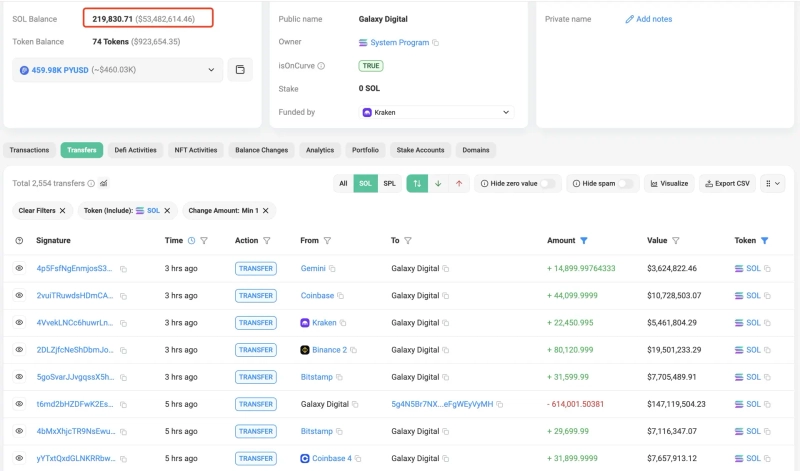Switch to the Defi Activities tab
The height and width of the screenshot is (471, 800).
(135, 150)
